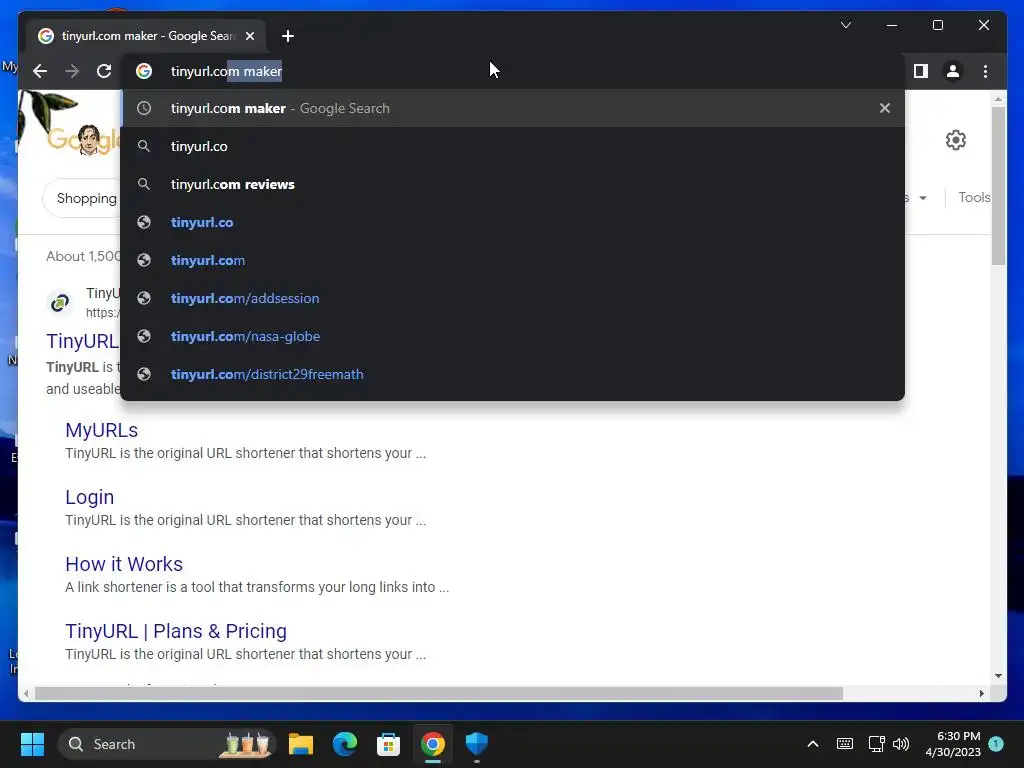Click the Chrome taskbar icon
The height and width of the screenshot is (768, 1024).
click(433, 744)
